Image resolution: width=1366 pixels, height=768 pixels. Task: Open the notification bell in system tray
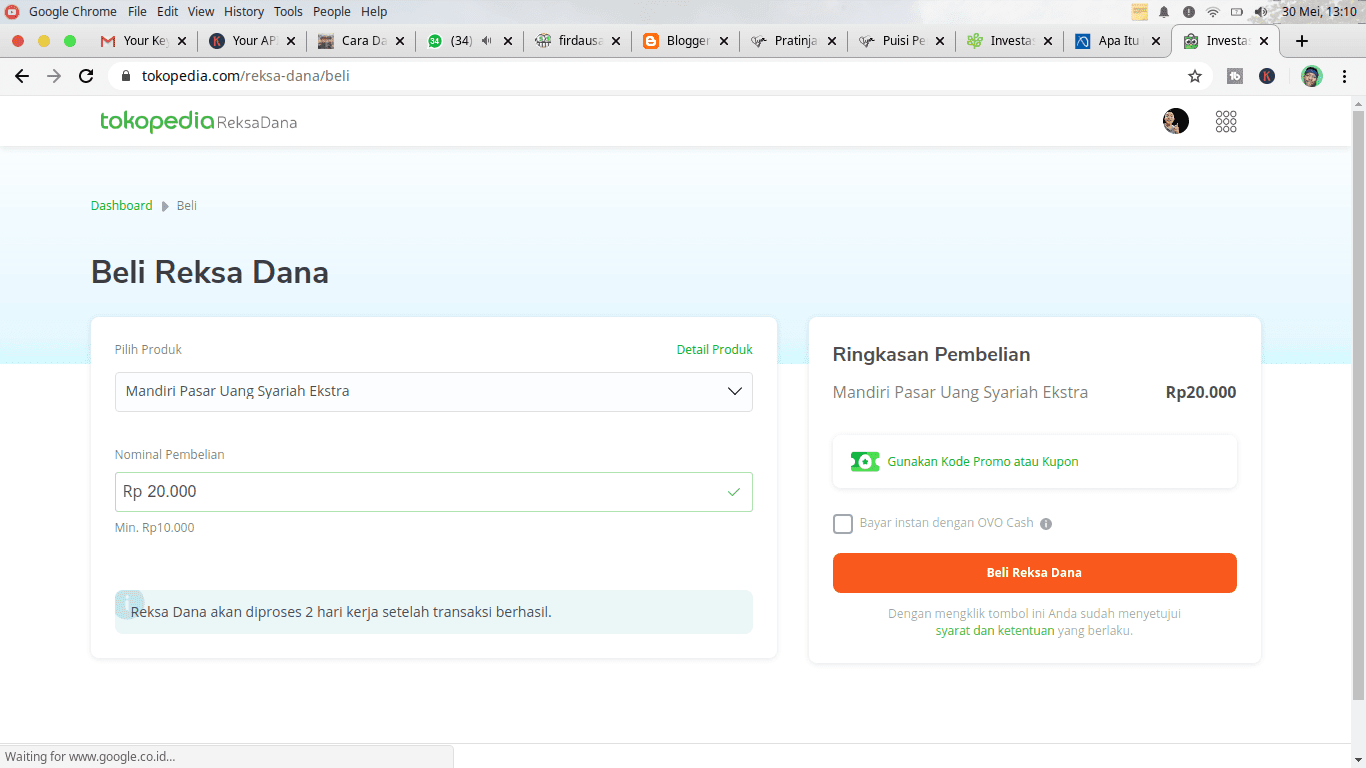click(1164, 12)
